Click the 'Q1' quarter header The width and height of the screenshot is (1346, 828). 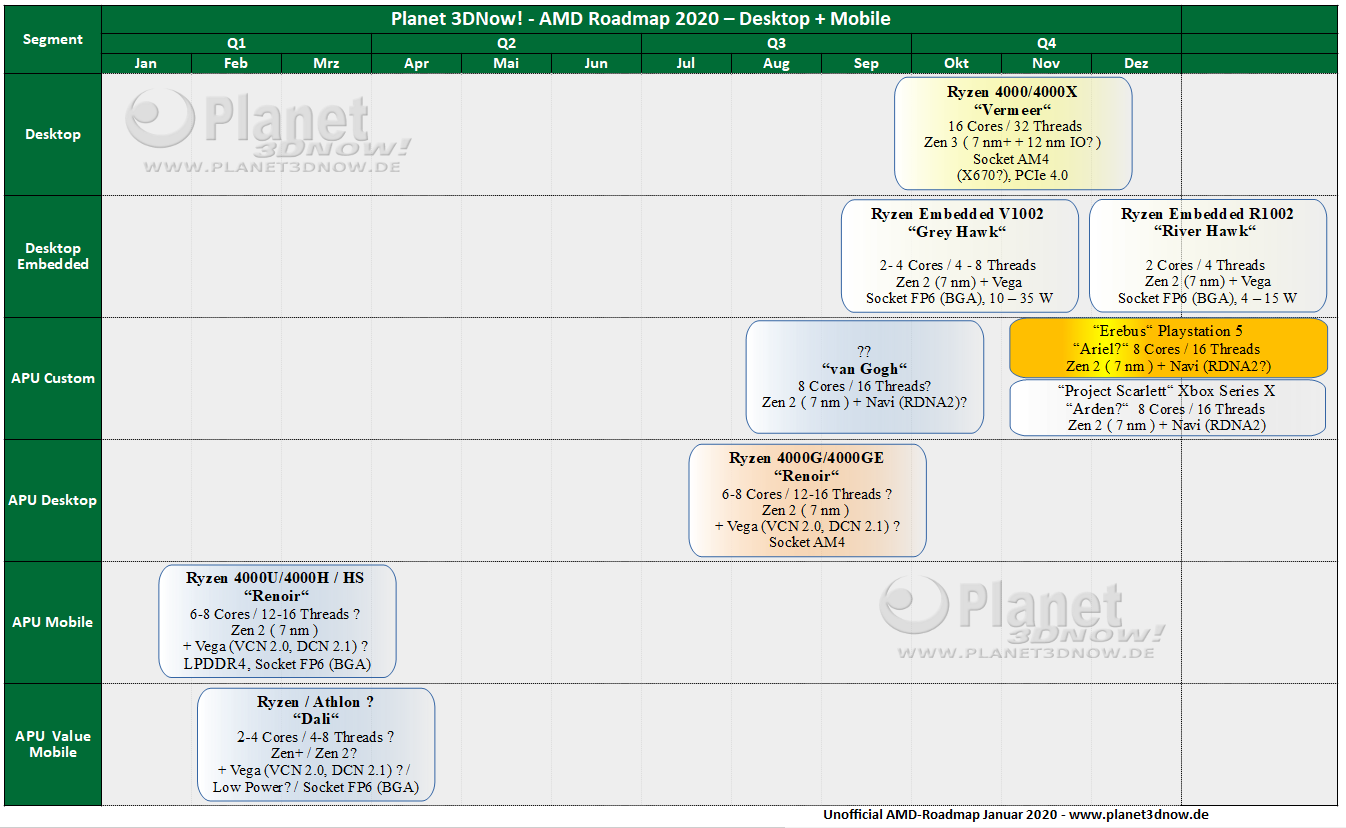point(236,43)
